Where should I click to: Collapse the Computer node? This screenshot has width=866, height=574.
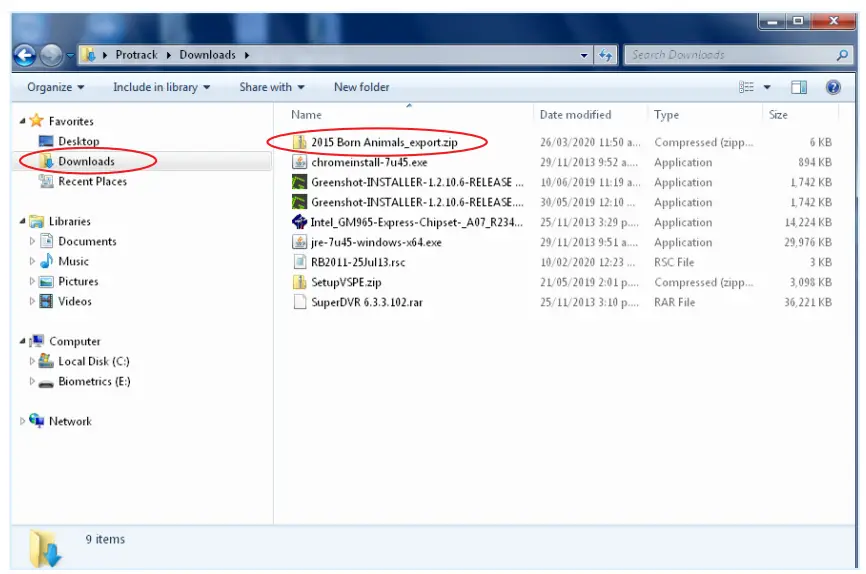(x=23, y=341)
